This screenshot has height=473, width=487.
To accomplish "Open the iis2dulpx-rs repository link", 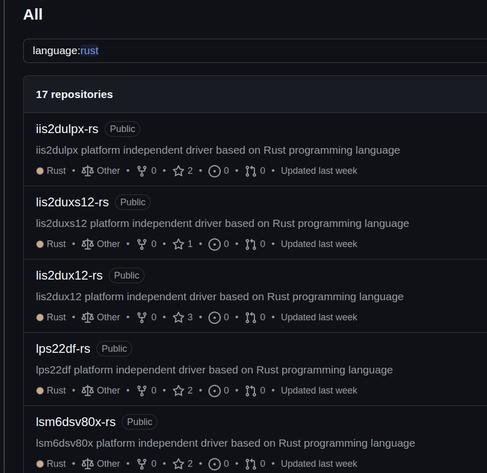I will click(x=67, y=129).
